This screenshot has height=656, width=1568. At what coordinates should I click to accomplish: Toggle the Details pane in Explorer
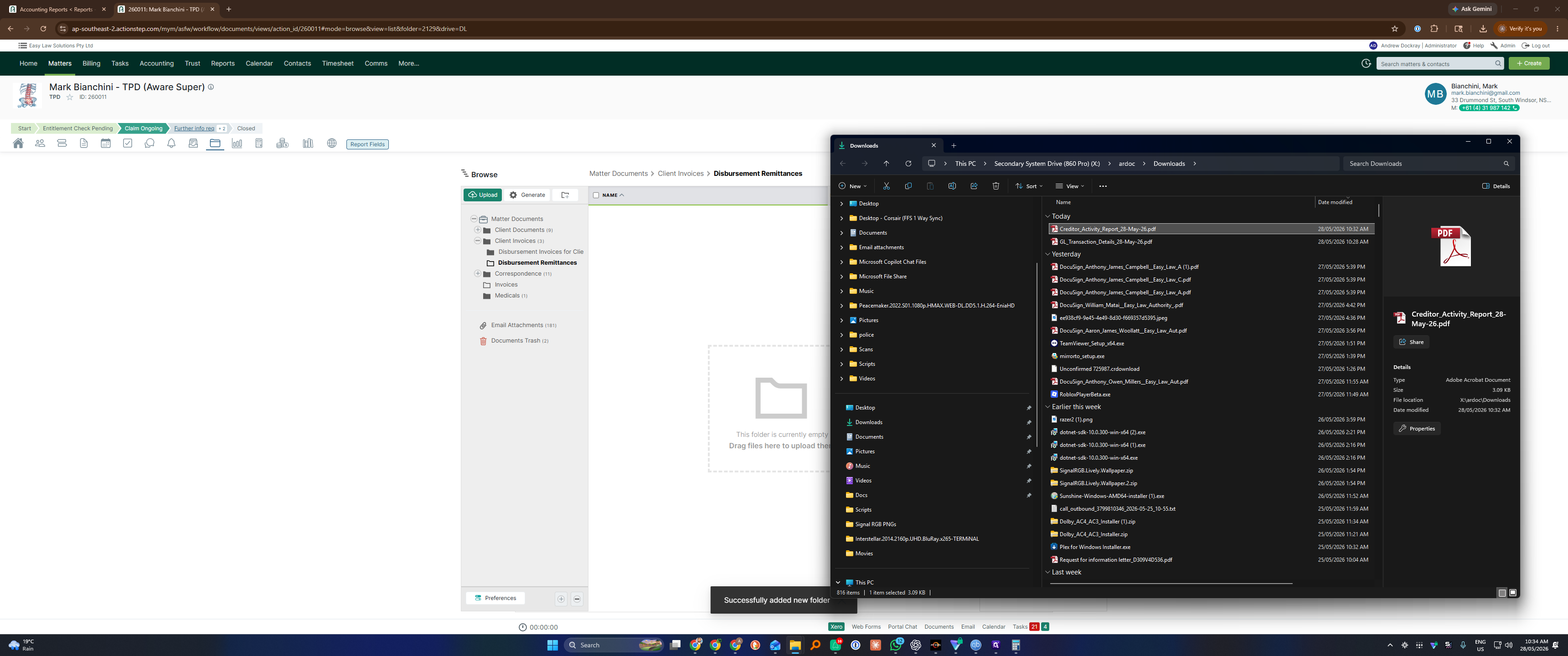pyautogui.click(x=1496, y=186)
